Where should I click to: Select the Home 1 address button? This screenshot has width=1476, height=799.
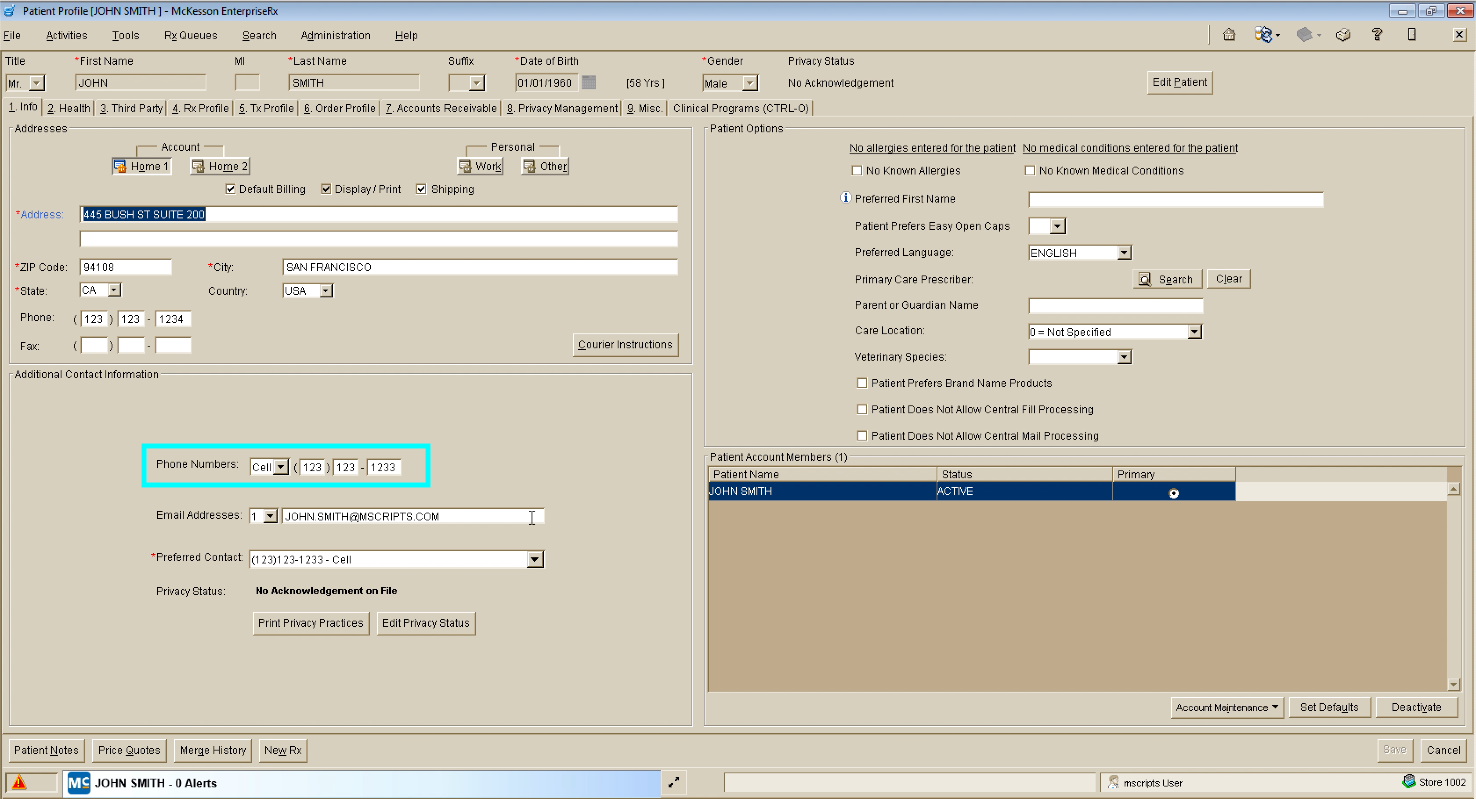point(142,166)
